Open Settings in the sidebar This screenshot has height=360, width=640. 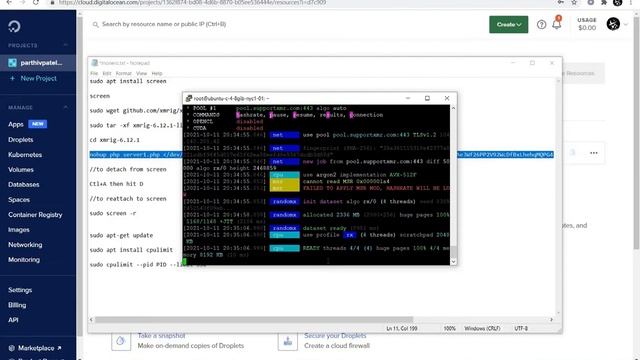pyautogui.click(x=20, y=290)
